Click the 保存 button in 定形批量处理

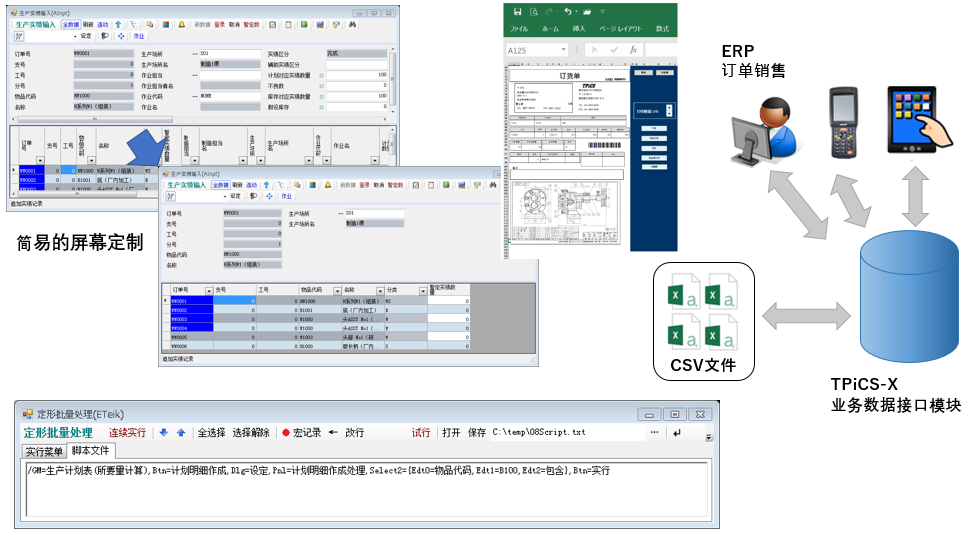click(x=477, y=433)
